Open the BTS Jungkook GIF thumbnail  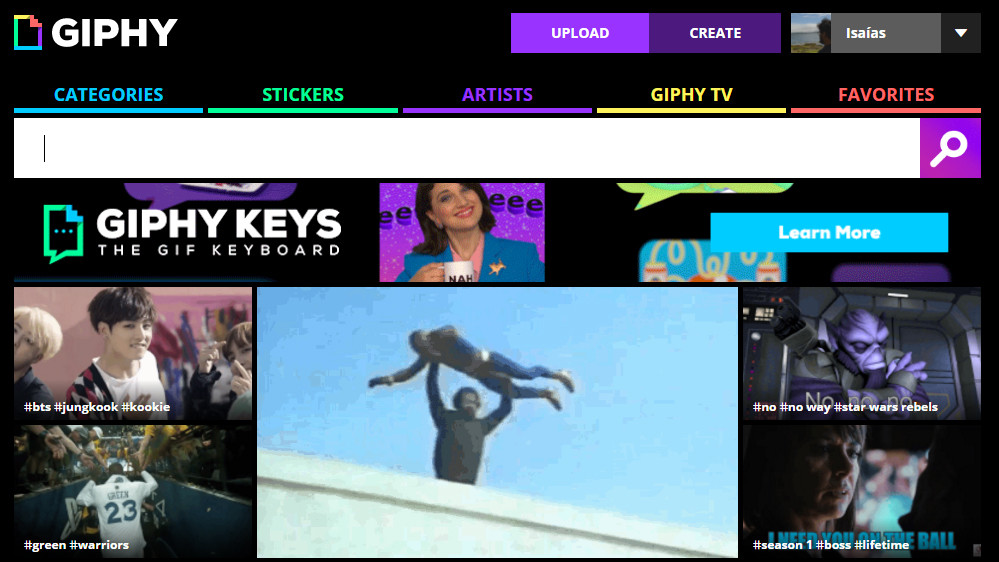click(x=133, y=353)
